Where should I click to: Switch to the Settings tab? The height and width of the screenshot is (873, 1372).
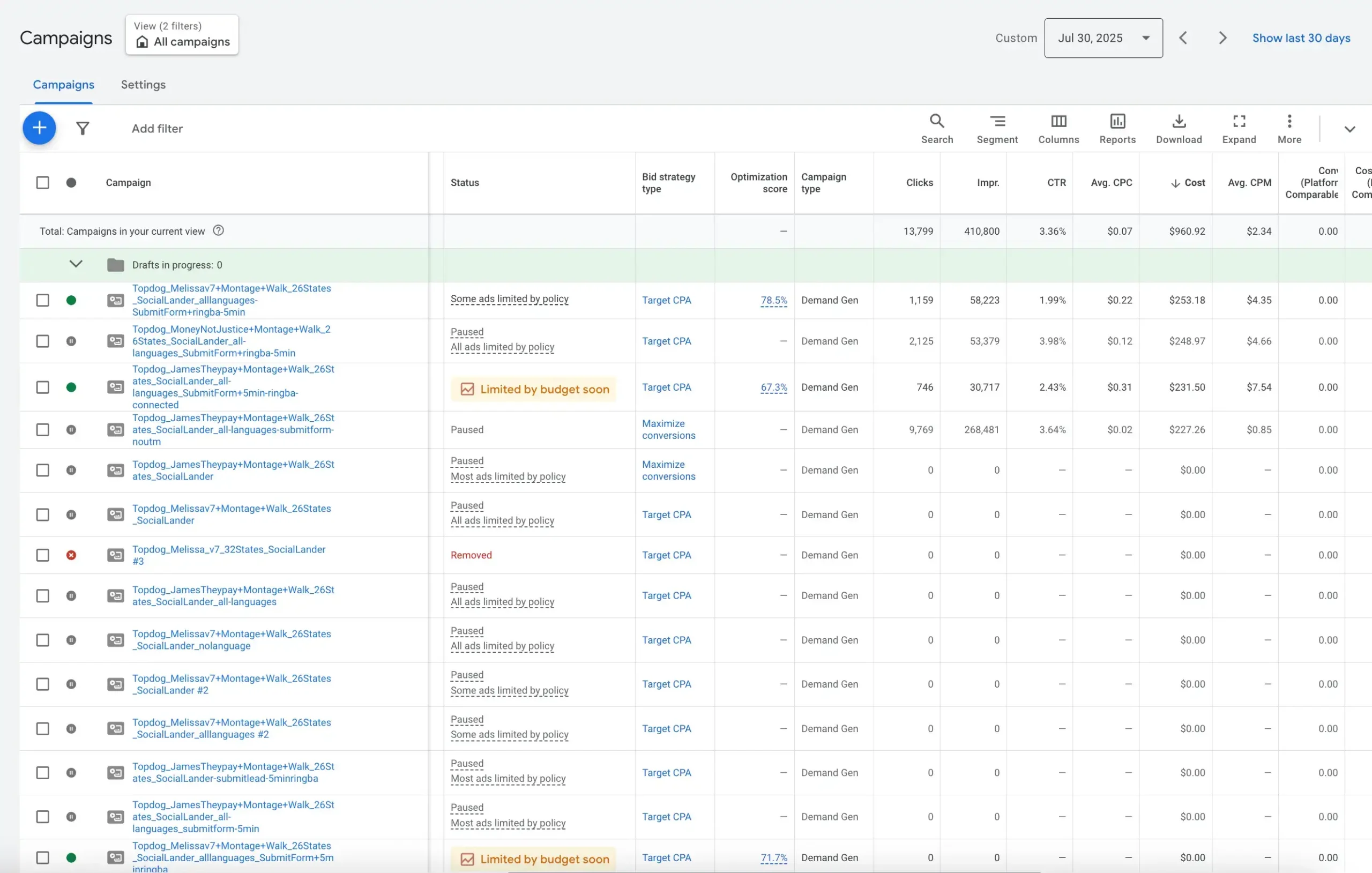click(143, 85)
